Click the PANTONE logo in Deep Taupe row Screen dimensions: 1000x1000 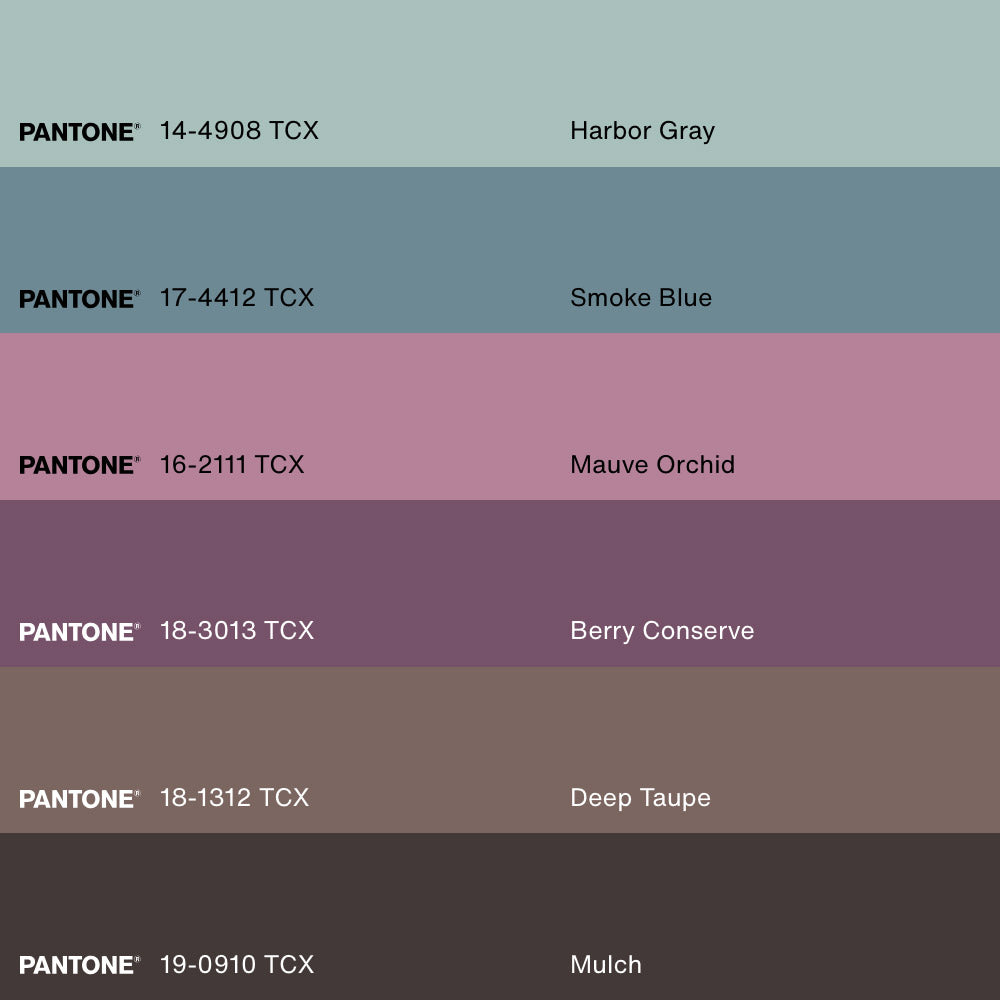click(79, 799)
